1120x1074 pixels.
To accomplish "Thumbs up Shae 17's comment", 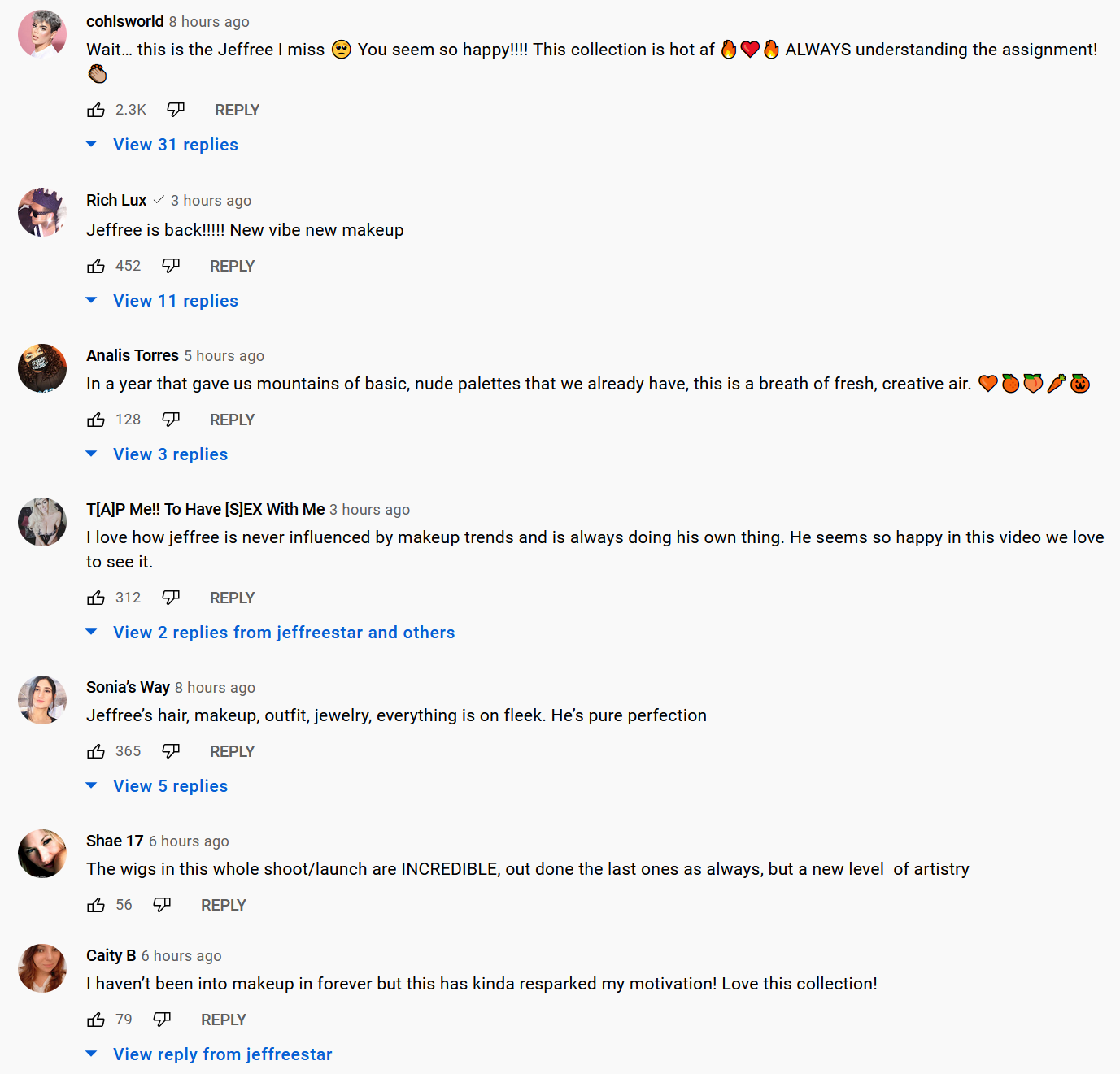I will click(96, 905).
